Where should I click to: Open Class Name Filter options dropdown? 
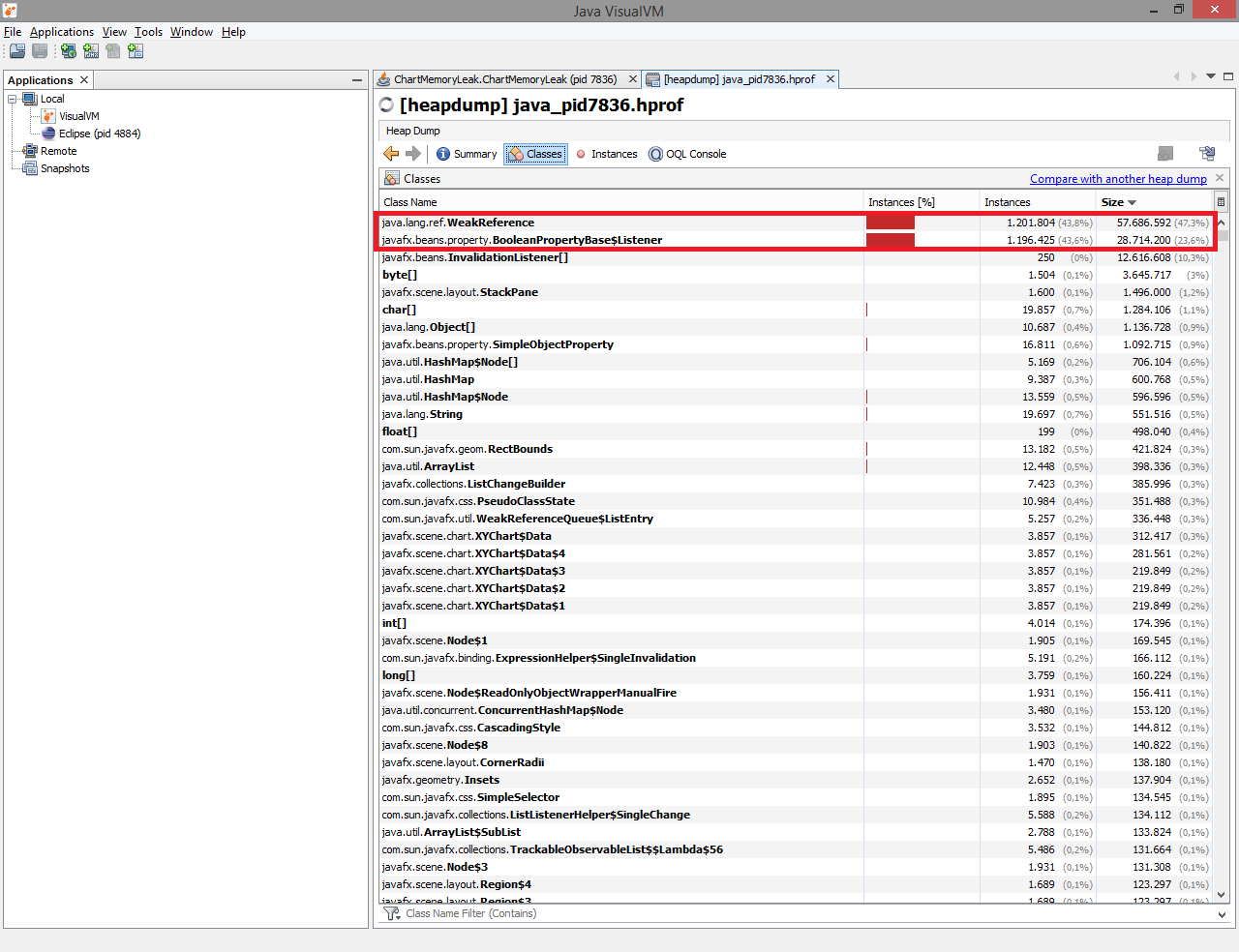coord(1222,914)
